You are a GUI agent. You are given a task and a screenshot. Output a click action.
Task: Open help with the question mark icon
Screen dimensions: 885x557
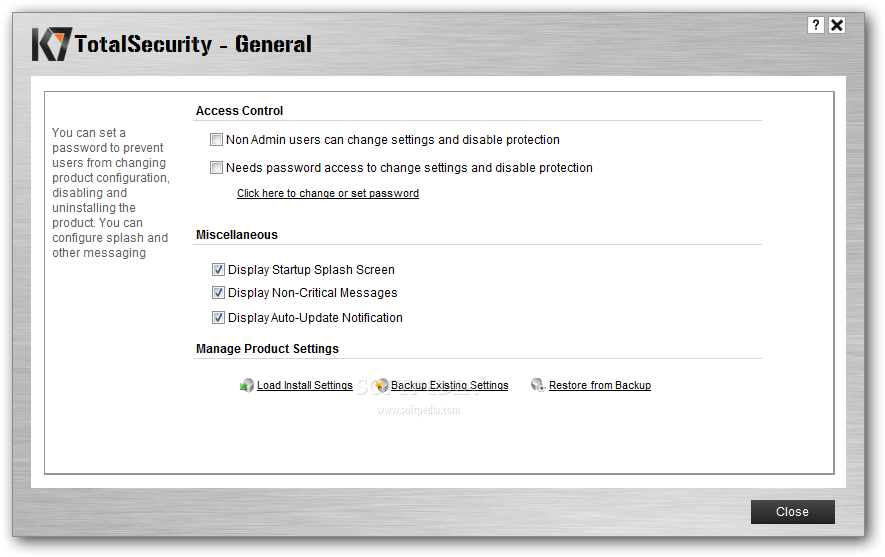pos(816,25)
